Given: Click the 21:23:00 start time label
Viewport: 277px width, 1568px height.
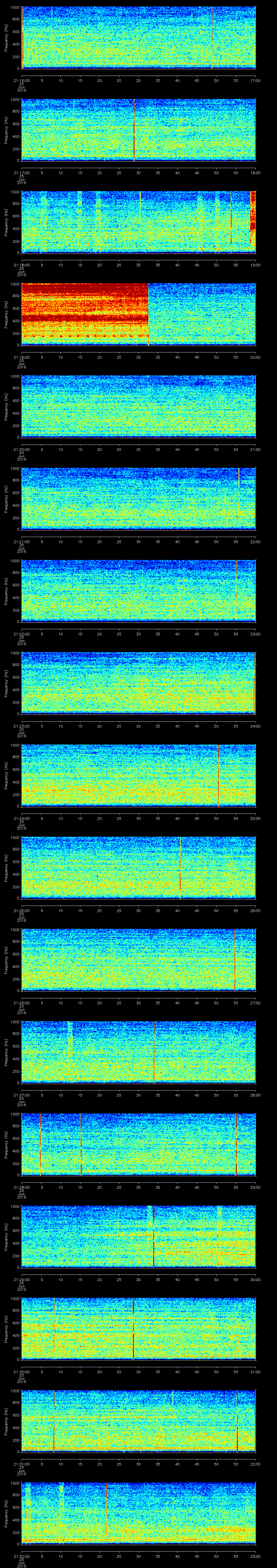Looking at the screenshot, I should click(x=21, y=726).
